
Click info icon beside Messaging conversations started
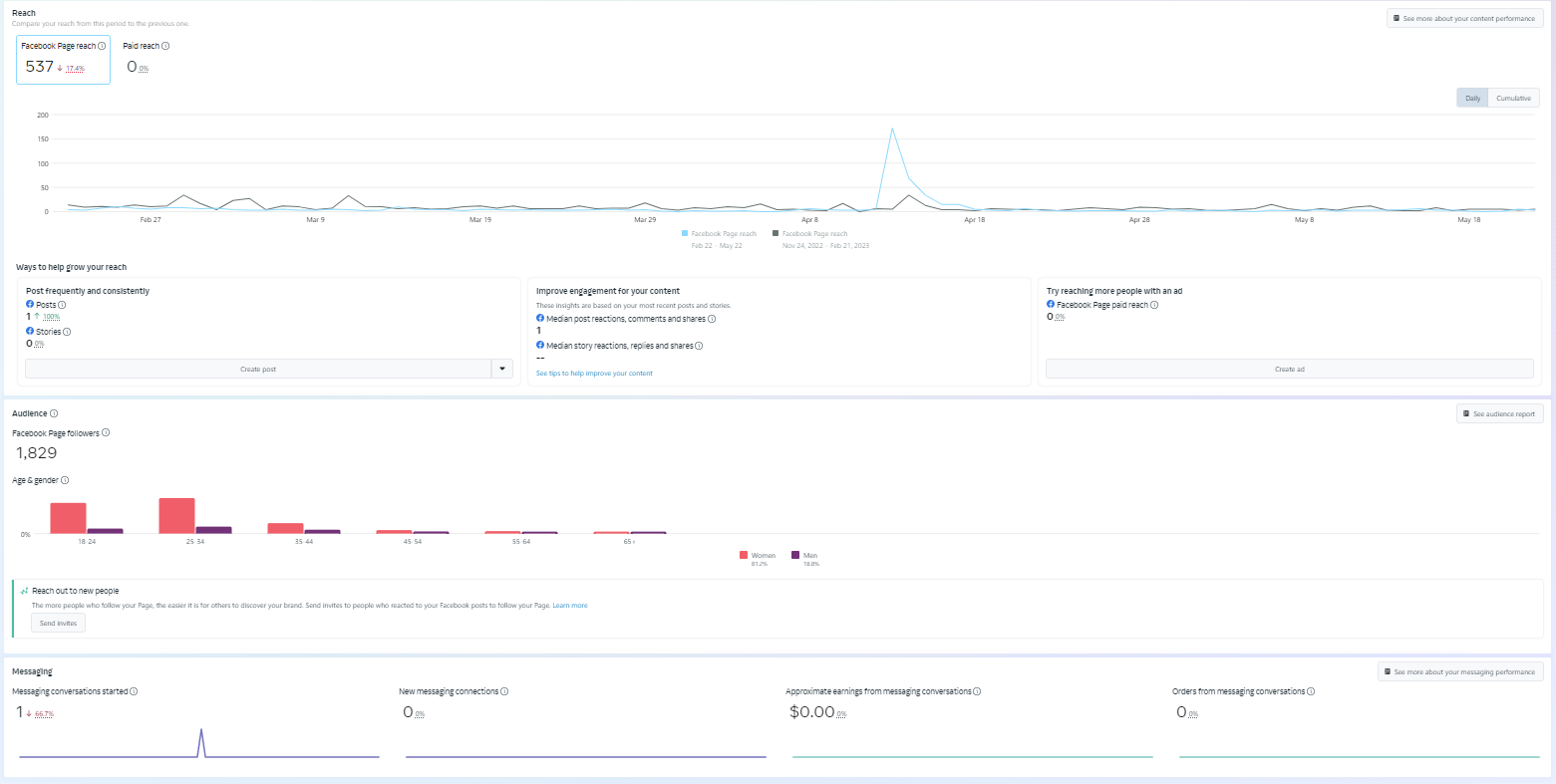tap(134, 691)
